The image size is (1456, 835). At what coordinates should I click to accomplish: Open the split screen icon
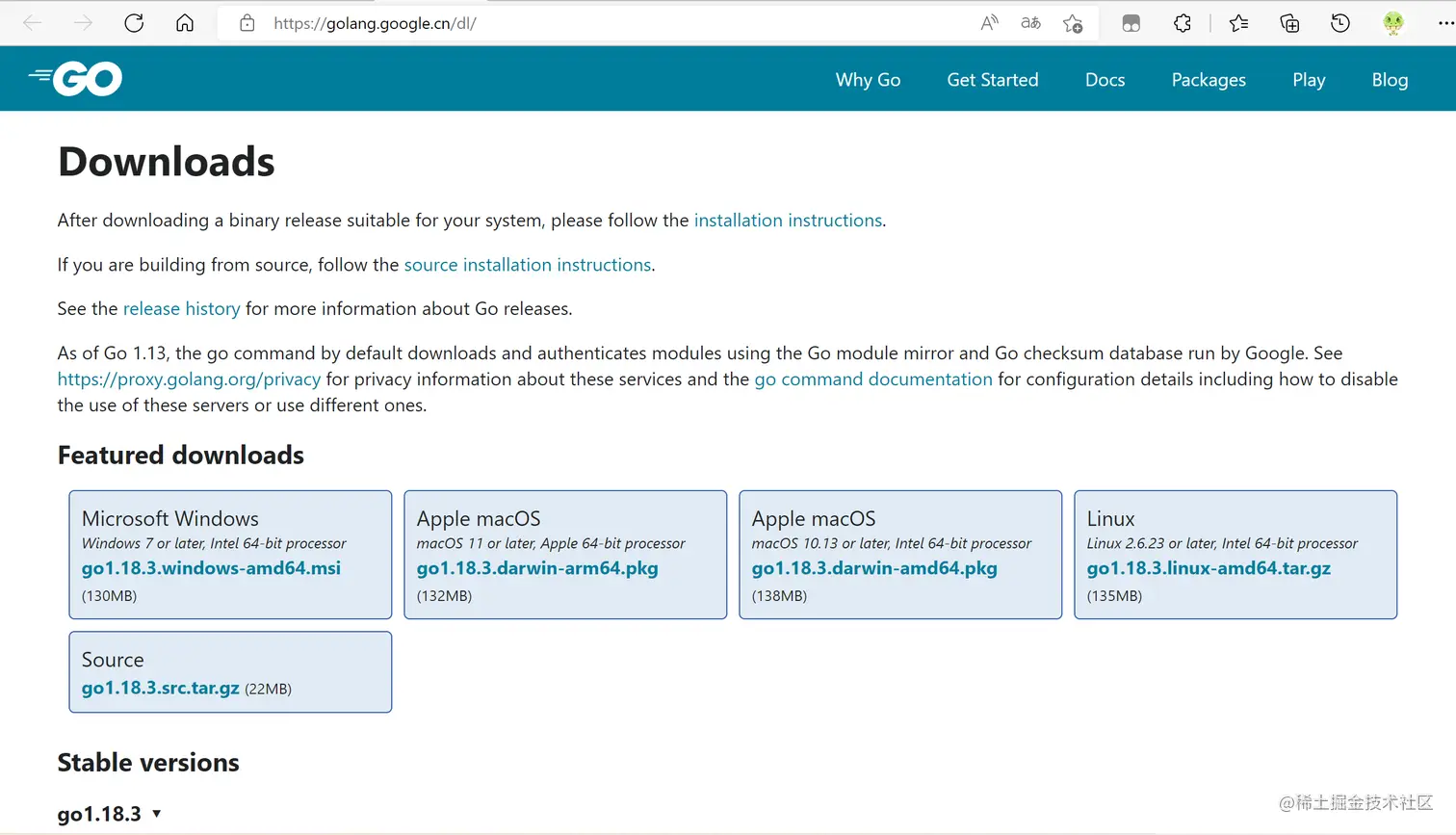coord(1131,23)
